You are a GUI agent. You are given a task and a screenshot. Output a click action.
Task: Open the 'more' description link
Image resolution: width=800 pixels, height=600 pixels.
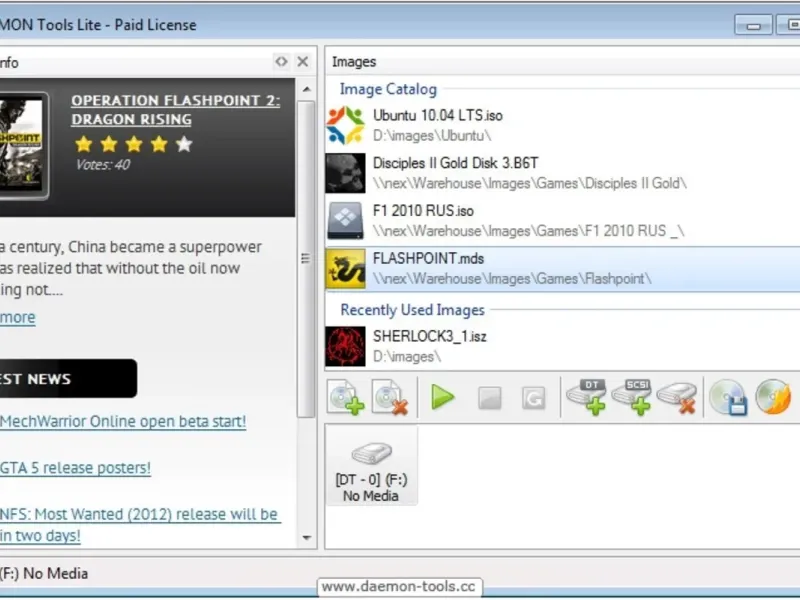[x=18, y=317]
